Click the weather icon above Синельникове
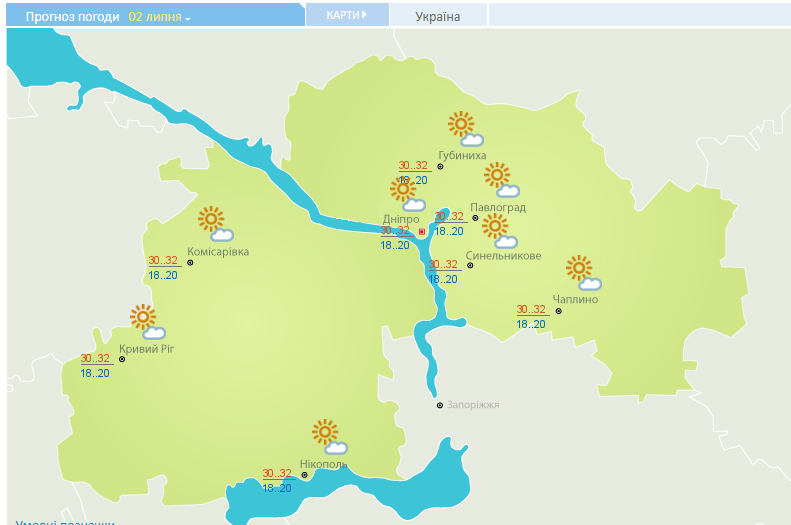This screenshot has width=791, height=525. [499, 231]
